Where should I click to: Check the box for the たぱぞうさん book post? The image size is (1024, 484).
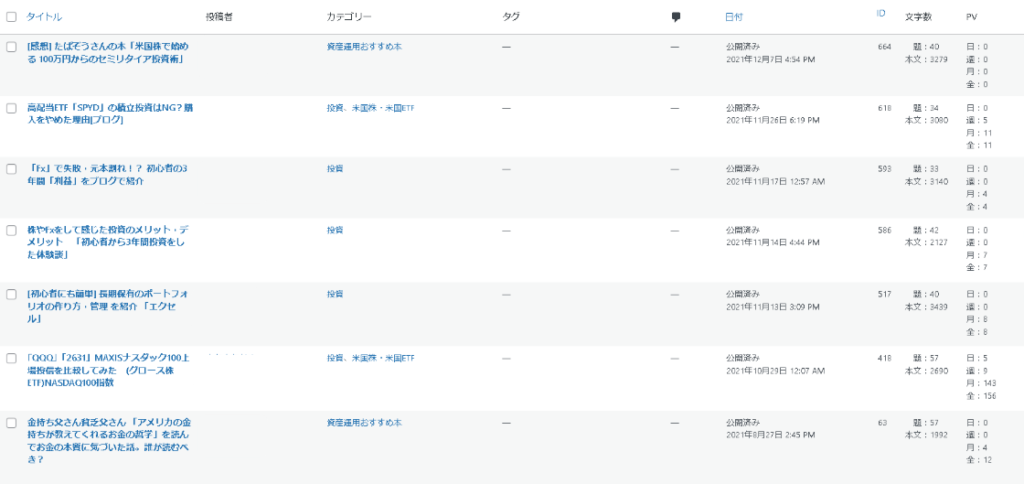click(12, 47)
